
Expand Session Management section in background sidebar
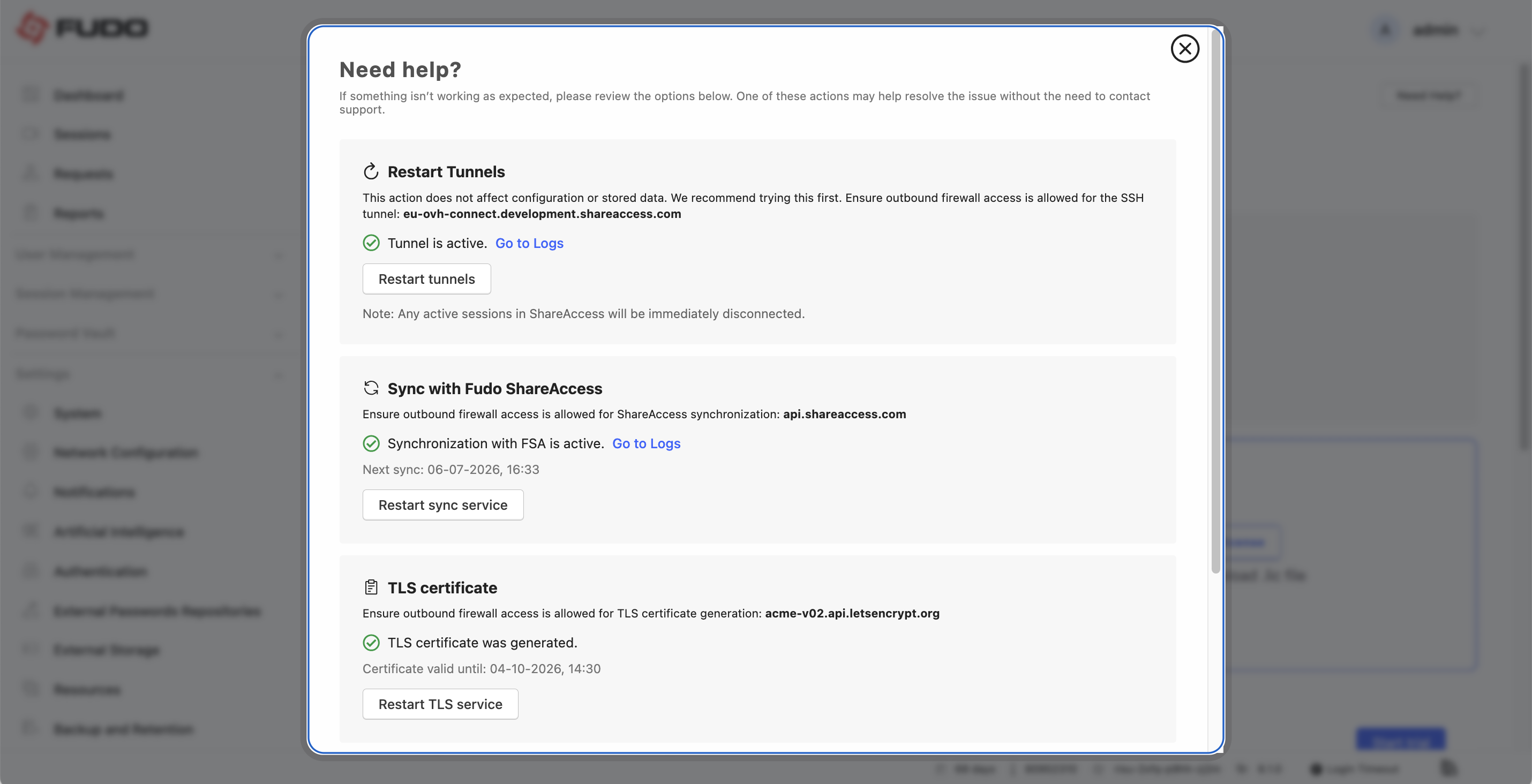[x=149, y=293]
